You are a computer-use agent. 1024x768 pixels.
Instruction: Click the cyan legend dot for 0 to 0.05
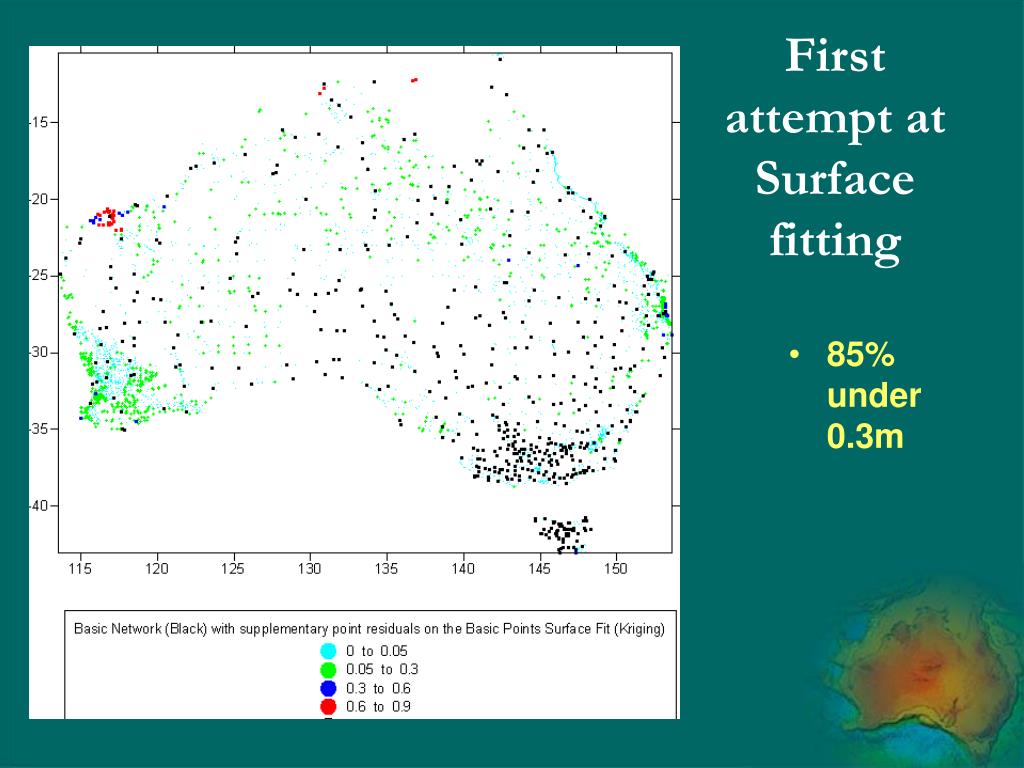[328, 650]
